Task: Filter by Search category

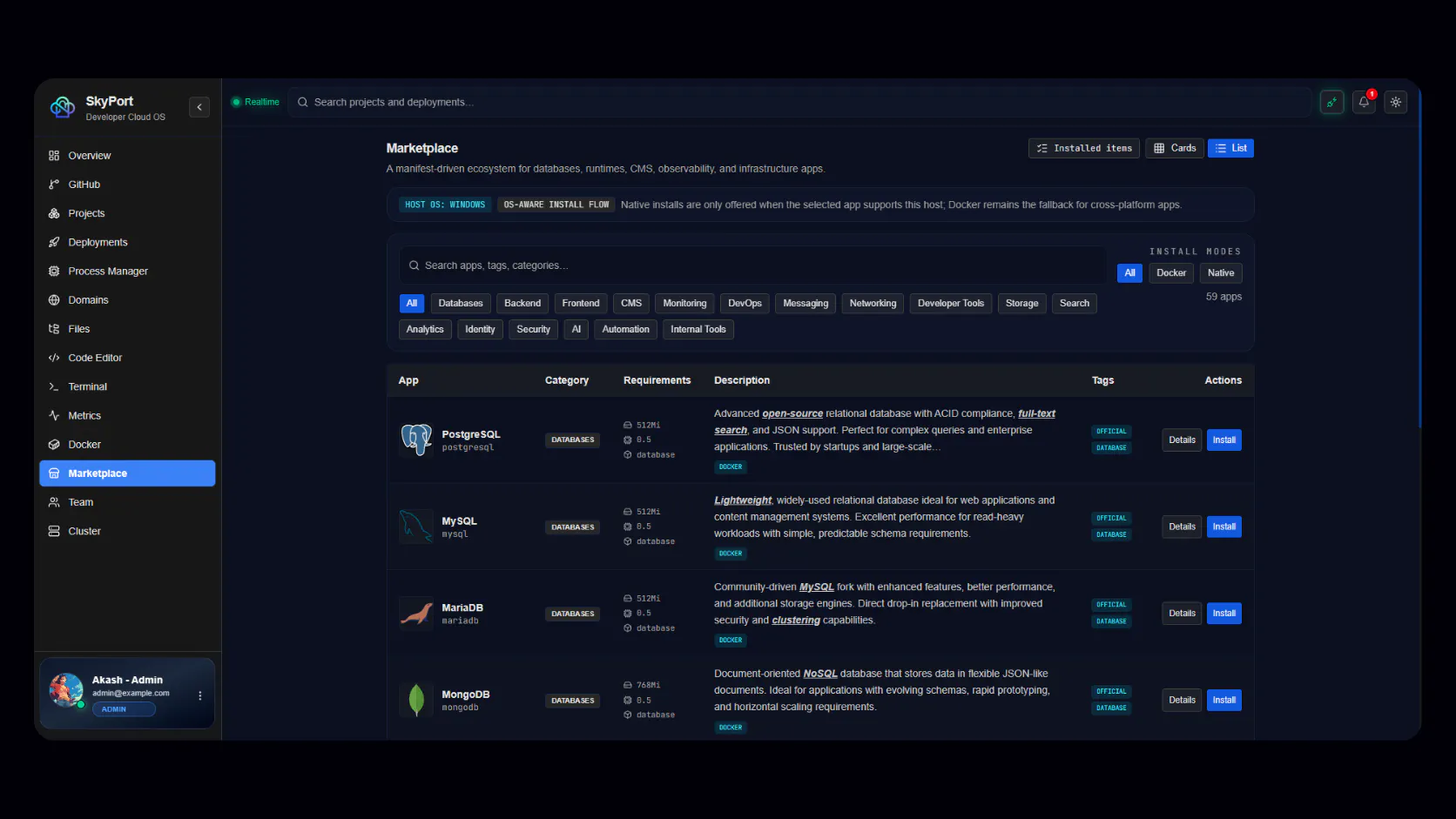Action: [1075, 303]
